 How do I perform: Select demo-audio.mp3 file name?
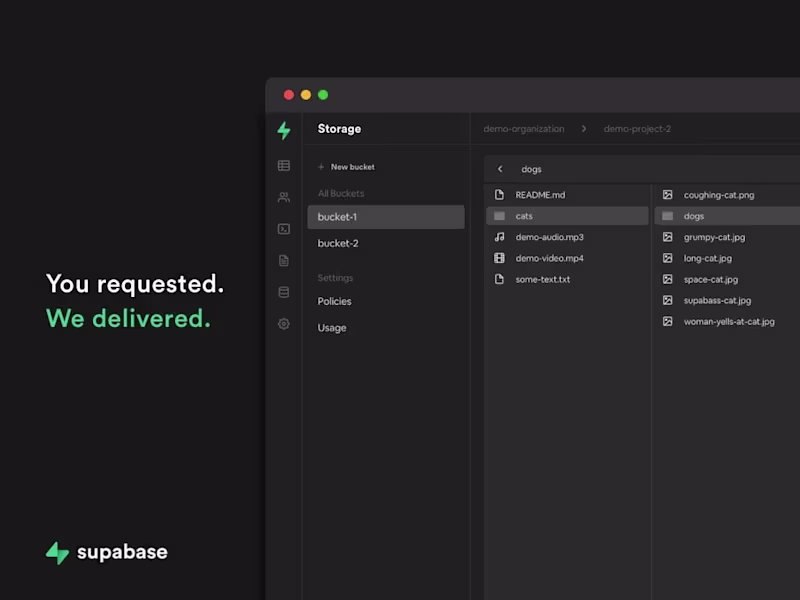549,237
